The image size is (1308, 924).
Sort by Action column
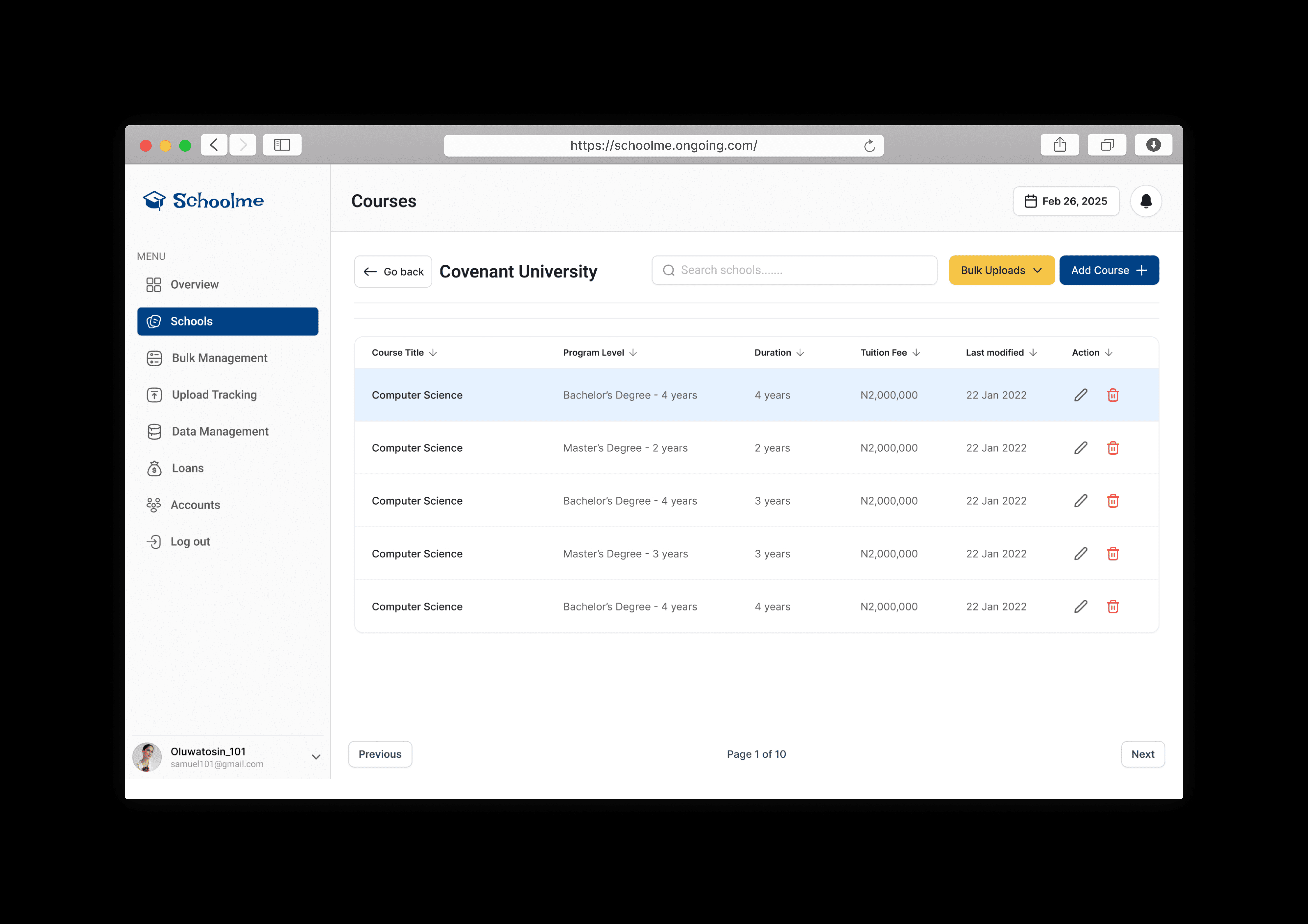[1109, 353]
